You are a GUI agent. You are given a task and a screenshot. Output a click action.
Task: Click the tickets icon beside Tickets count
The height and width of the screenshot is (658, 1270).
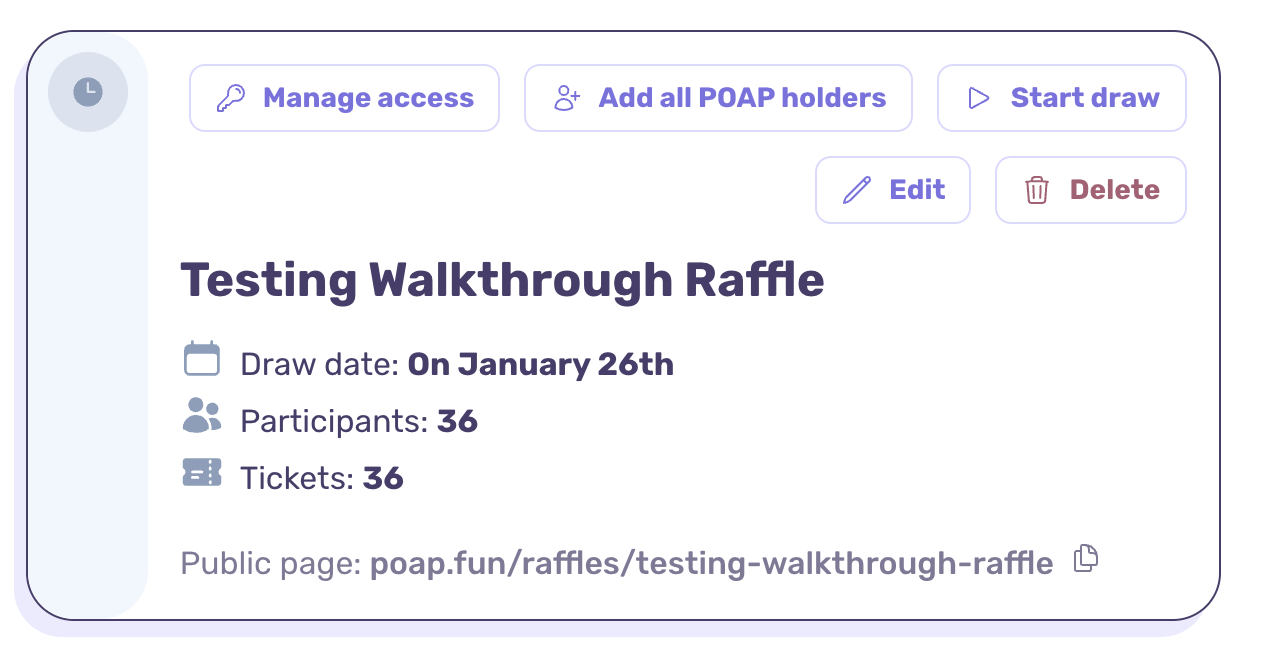coord(202,471)
